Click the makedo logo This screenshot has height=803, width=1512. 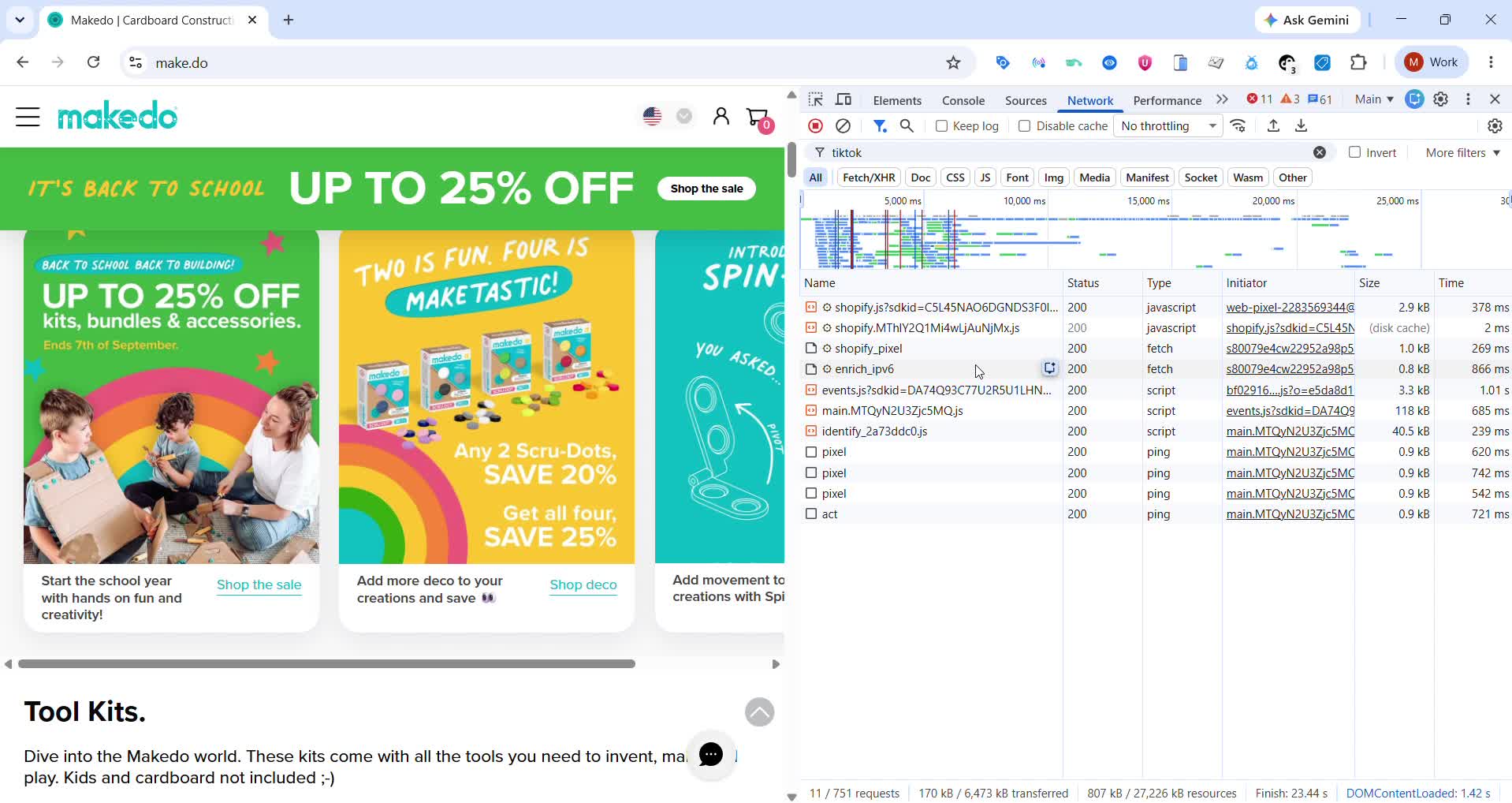coord(117,116)
